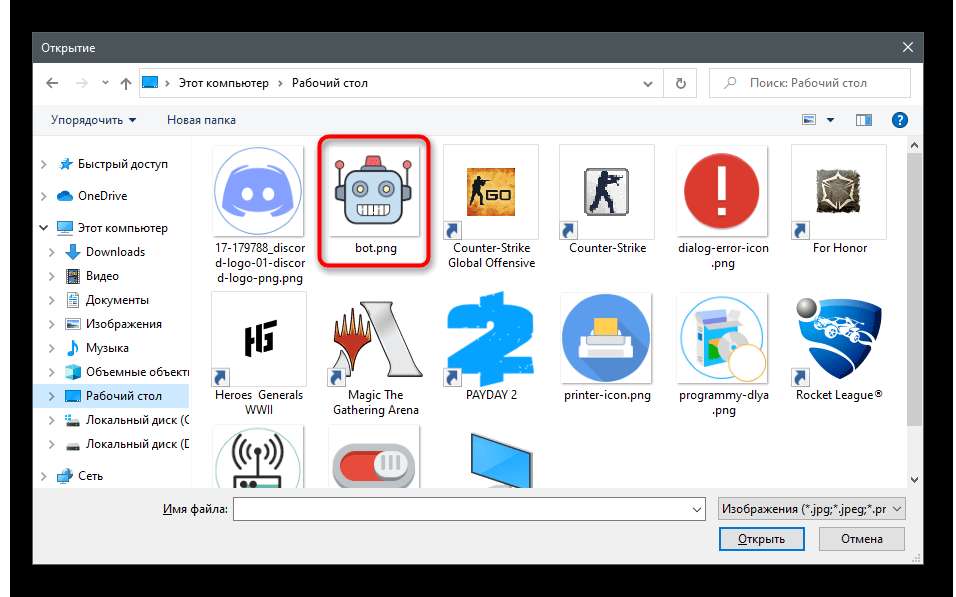This screenshot has height=597, width=956.
Task: Open help with the question mark icon
Action: tap(899, 120)
